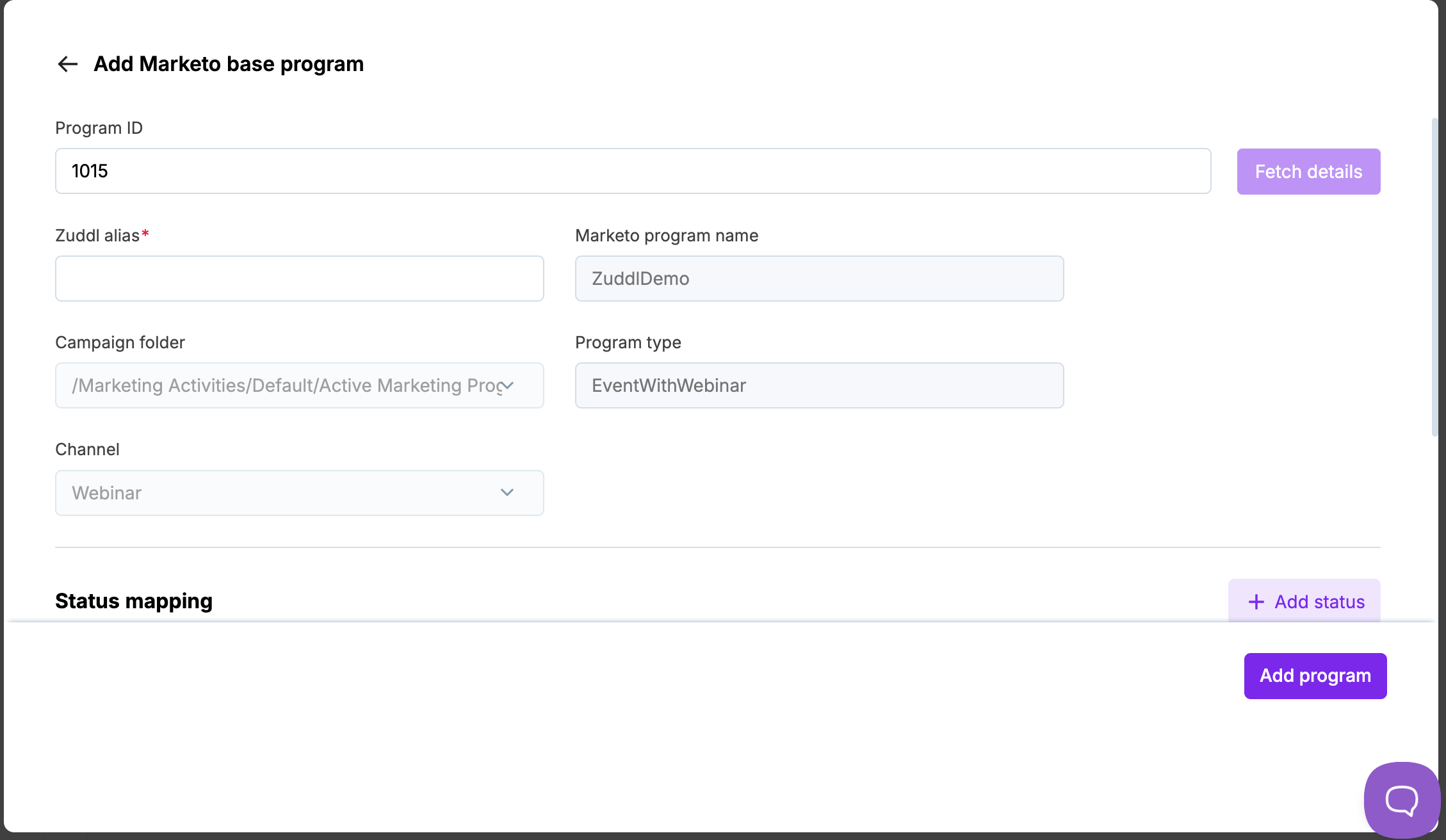This screenshot has height=840, width=1446.
Task: Expand the Campaign folder dropdown chevron
Action: pyautogui.click(x=508, y=385)
